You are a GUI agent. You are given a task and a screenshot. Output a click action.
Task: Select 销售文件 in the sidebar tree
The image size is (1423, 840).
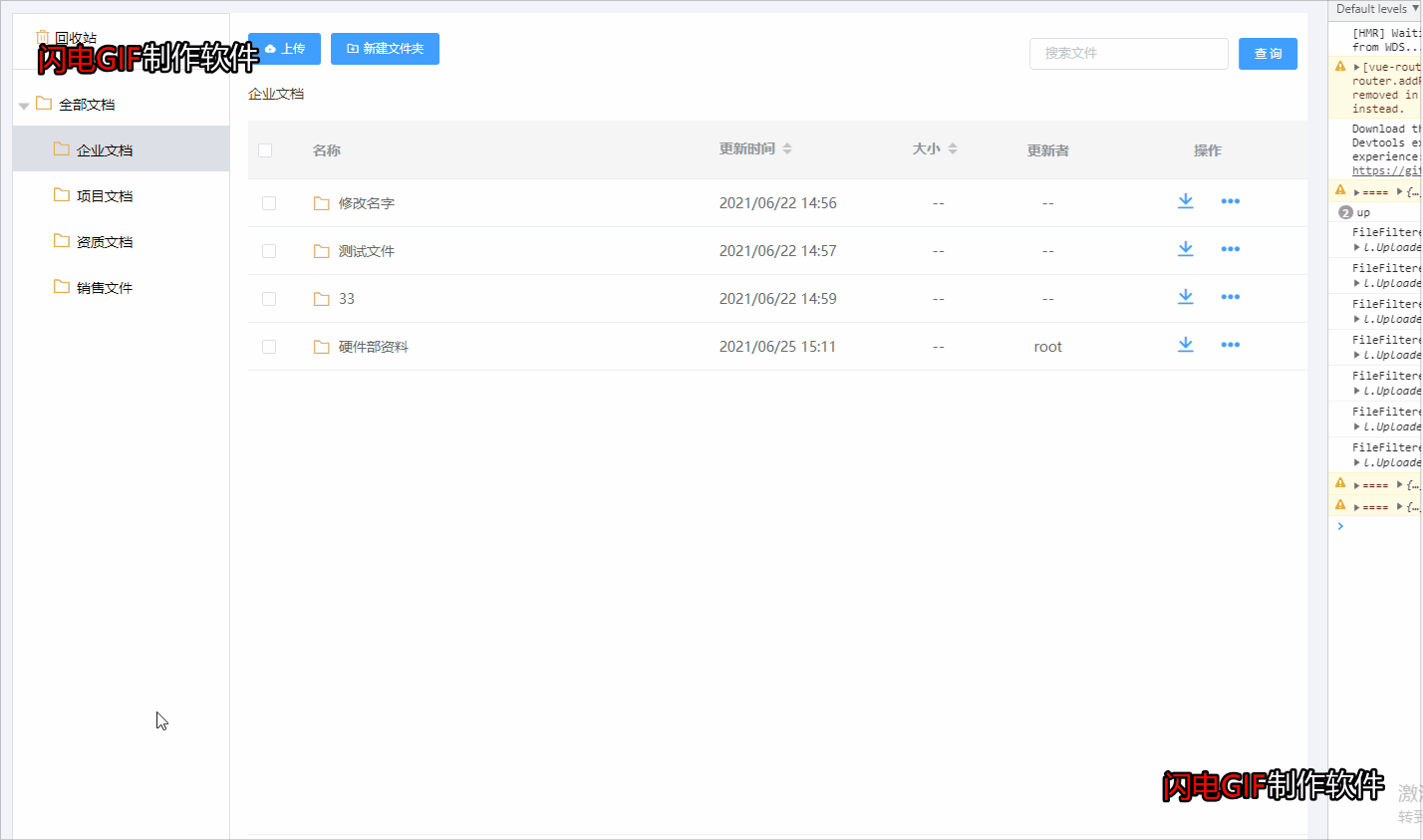pyautogui.click(x=121, y=286)
